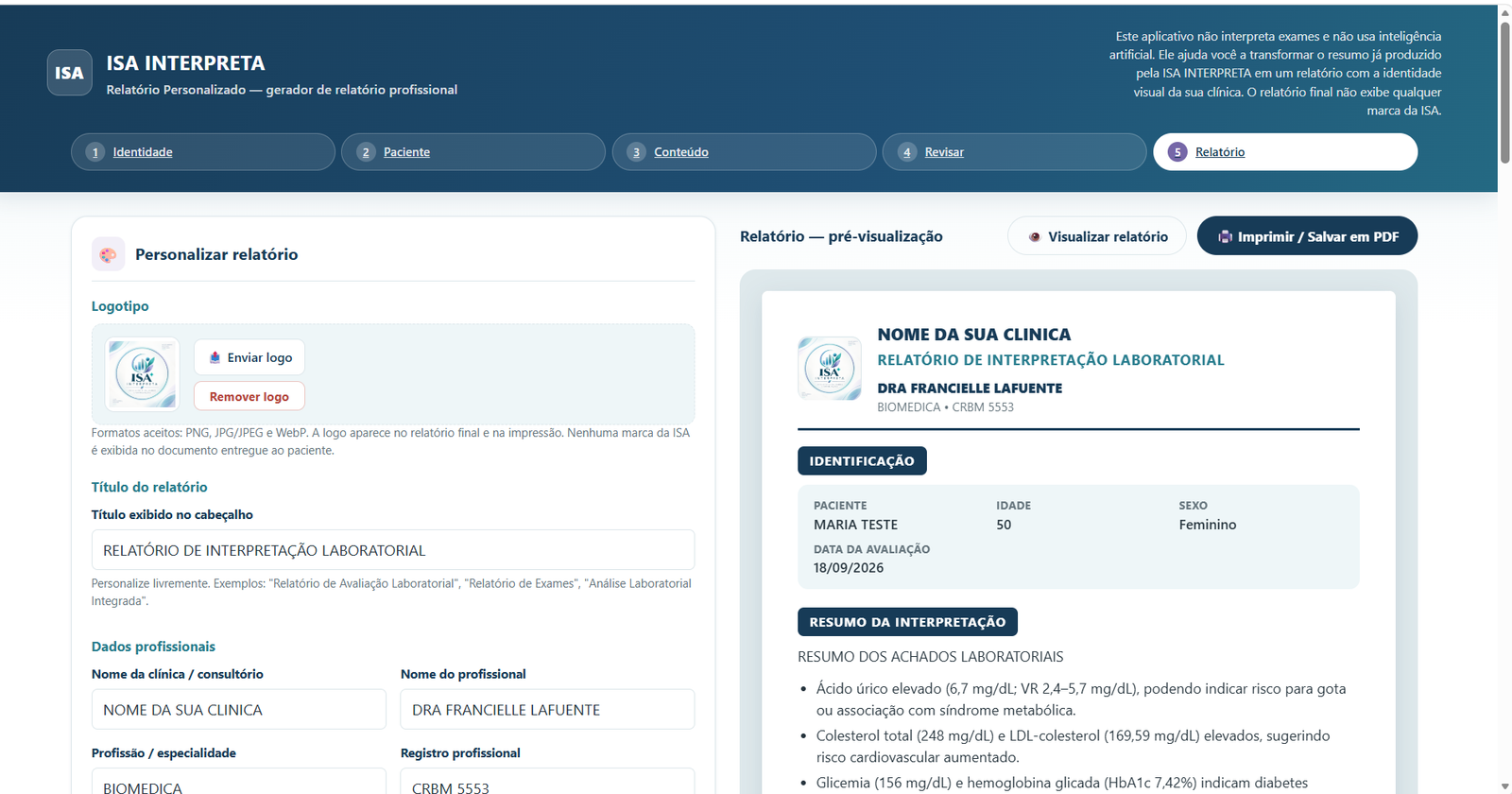The width and height of the screenshot is (1512, 794).
Task: Click the step 3 number circle
Action: (x=636, y=152)
